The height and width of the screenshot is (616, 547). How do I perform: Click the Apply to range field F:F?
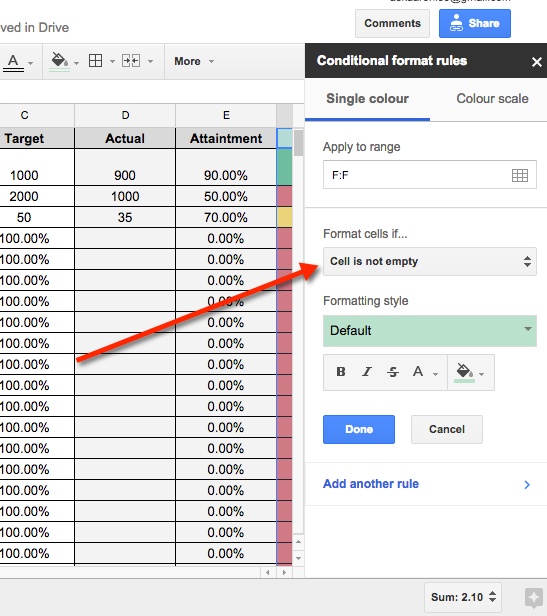pos(430,175)
